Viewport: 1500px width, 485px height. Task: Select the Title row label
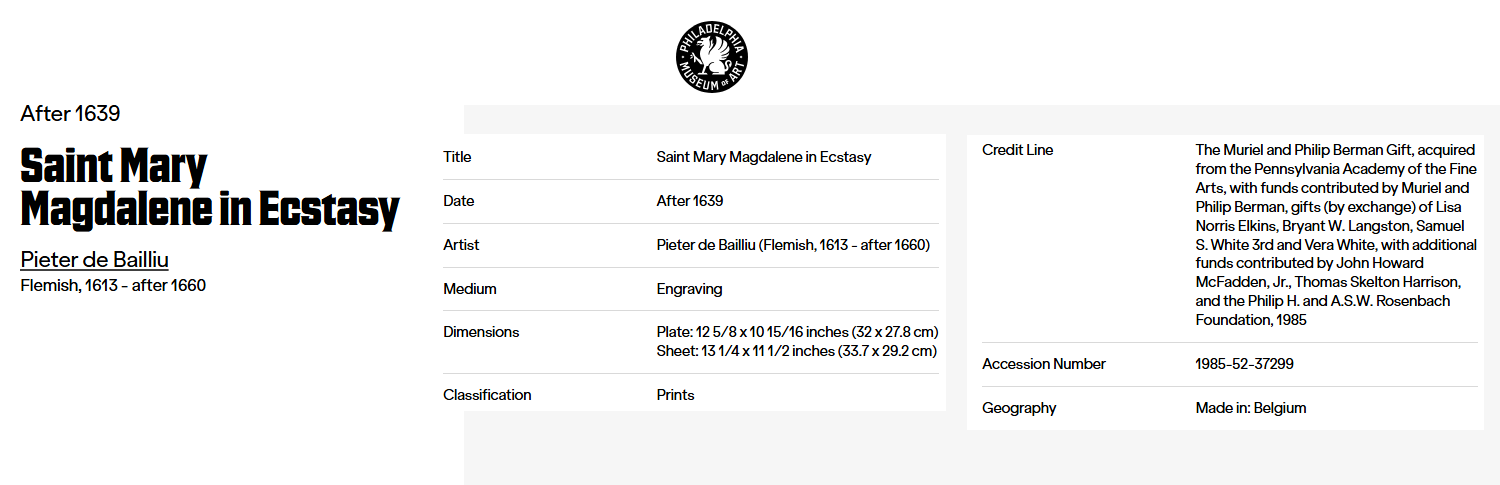click(457, 157)
